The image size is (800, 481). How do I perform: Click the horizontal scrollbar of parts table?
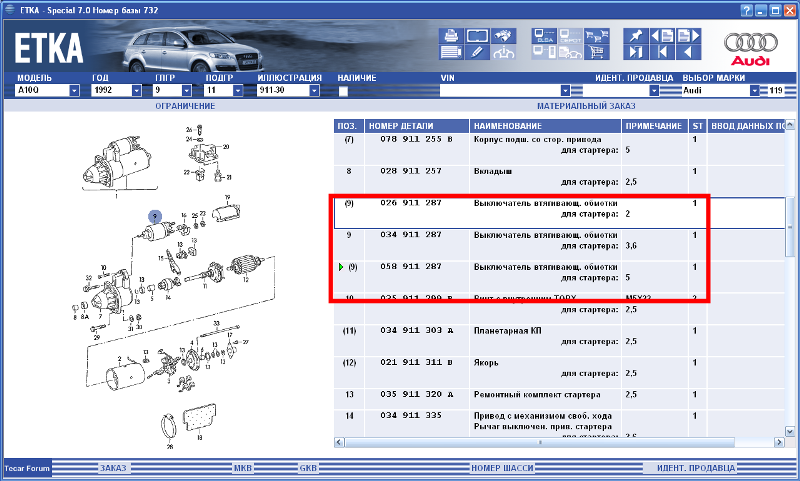(x=540, y=442)
